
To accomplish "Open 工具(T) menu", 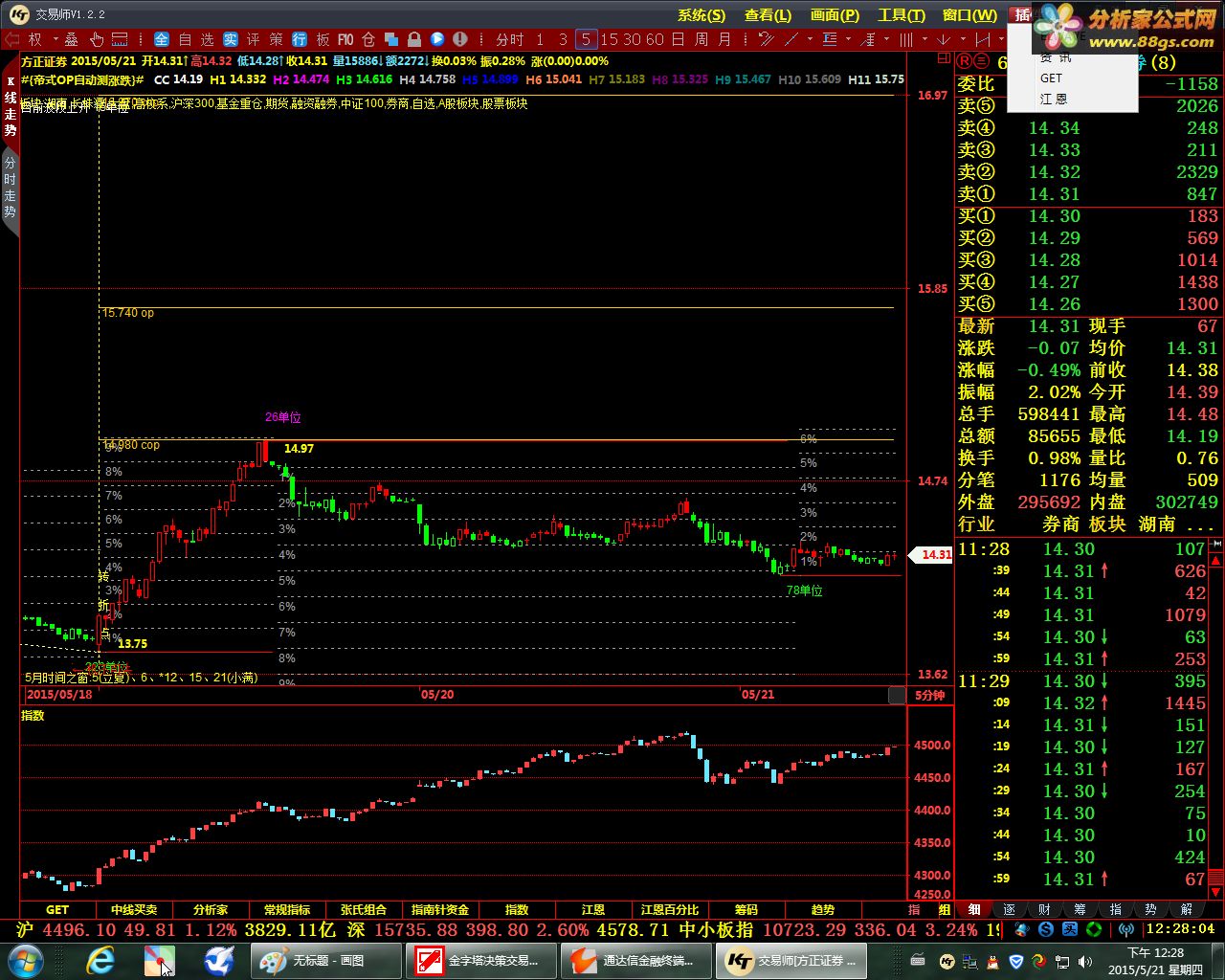I will click(x=902, y=15).
